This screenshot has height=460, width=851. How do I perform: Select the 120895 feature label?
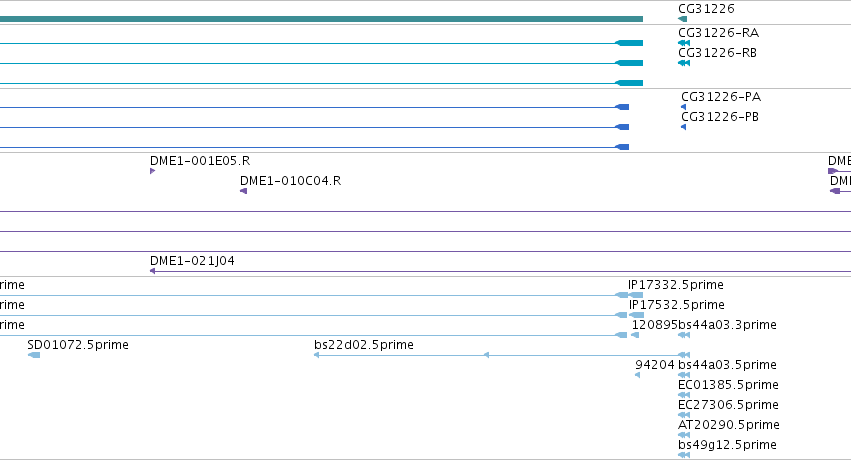click(x=655, y=324)
